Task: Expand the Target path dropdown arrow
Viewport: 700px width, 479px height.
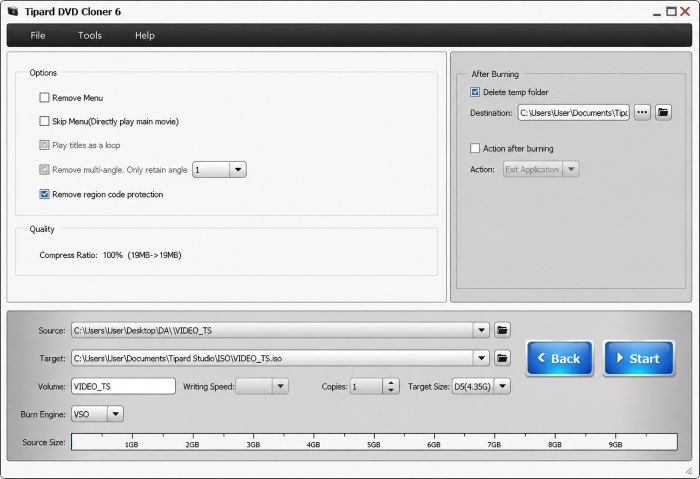Action: pos(481,358)
